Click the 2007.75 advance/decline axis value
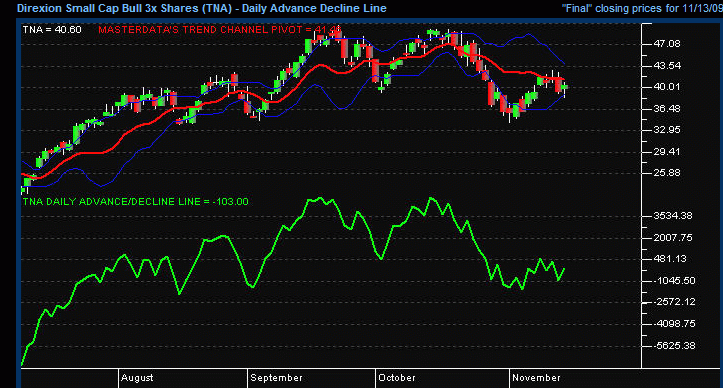723x388 pixels. pyautogui.click(x=673, y=238)
